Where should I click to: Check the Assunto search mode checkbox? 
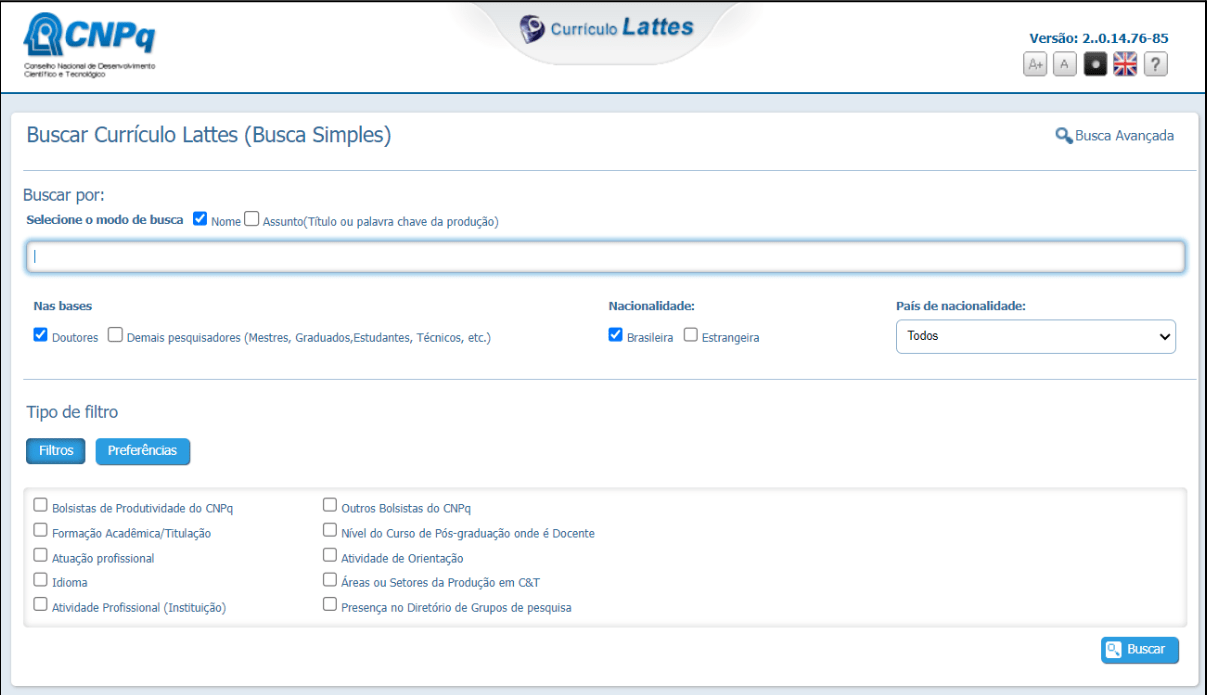tap(252, 219)
